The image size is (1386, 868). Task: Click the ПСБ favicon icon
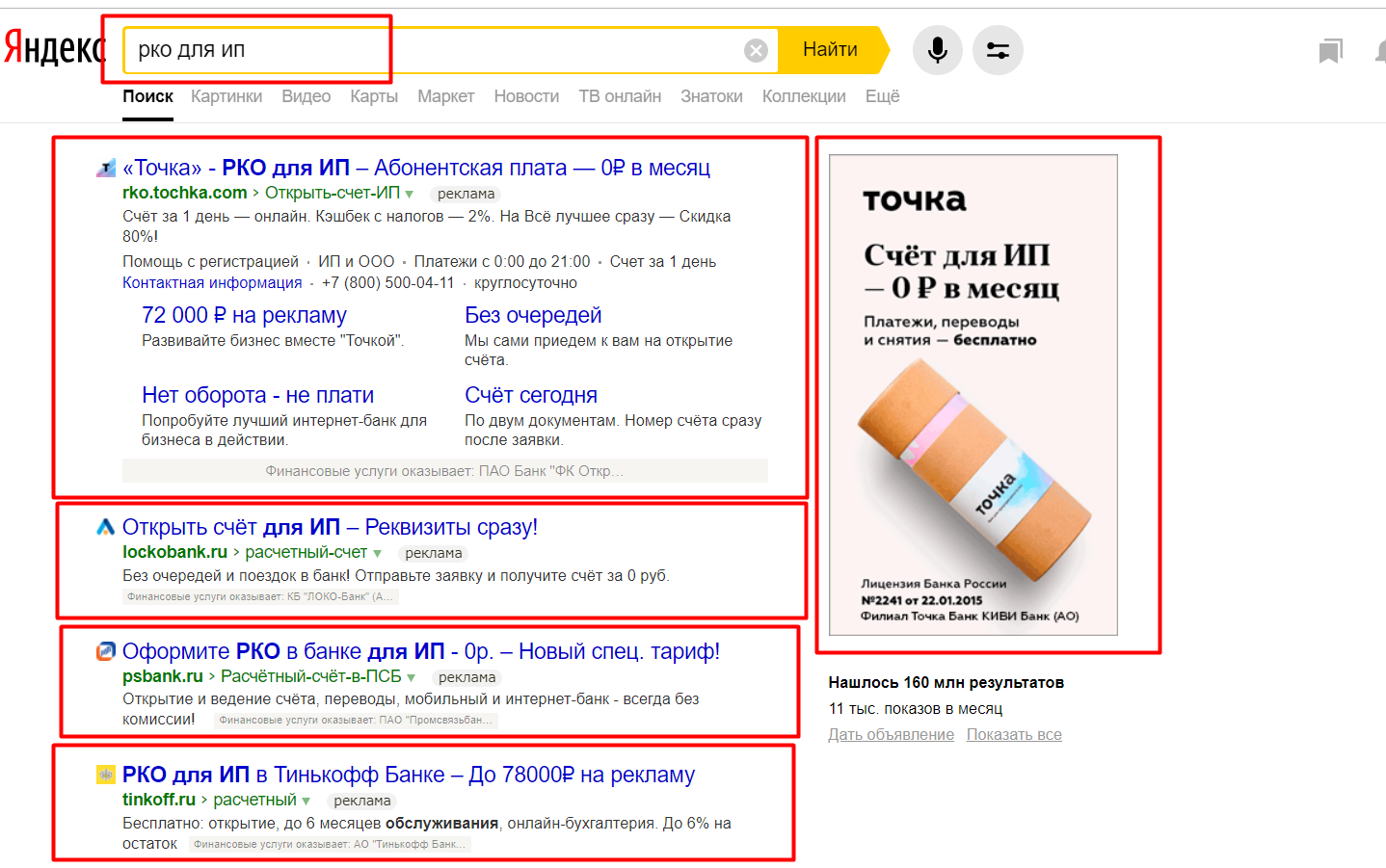point(106,651)
